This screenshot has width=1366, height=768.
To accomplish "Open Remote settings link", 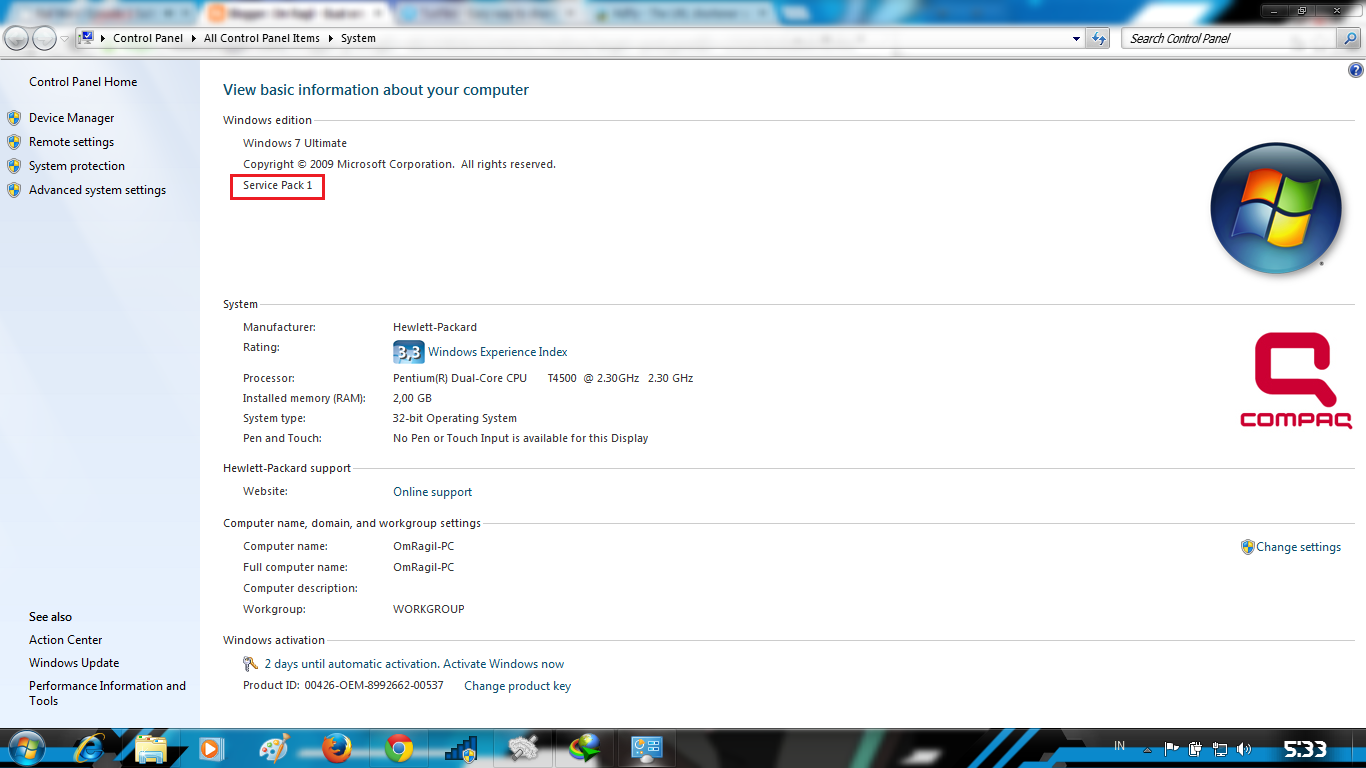I will (71, 142).
